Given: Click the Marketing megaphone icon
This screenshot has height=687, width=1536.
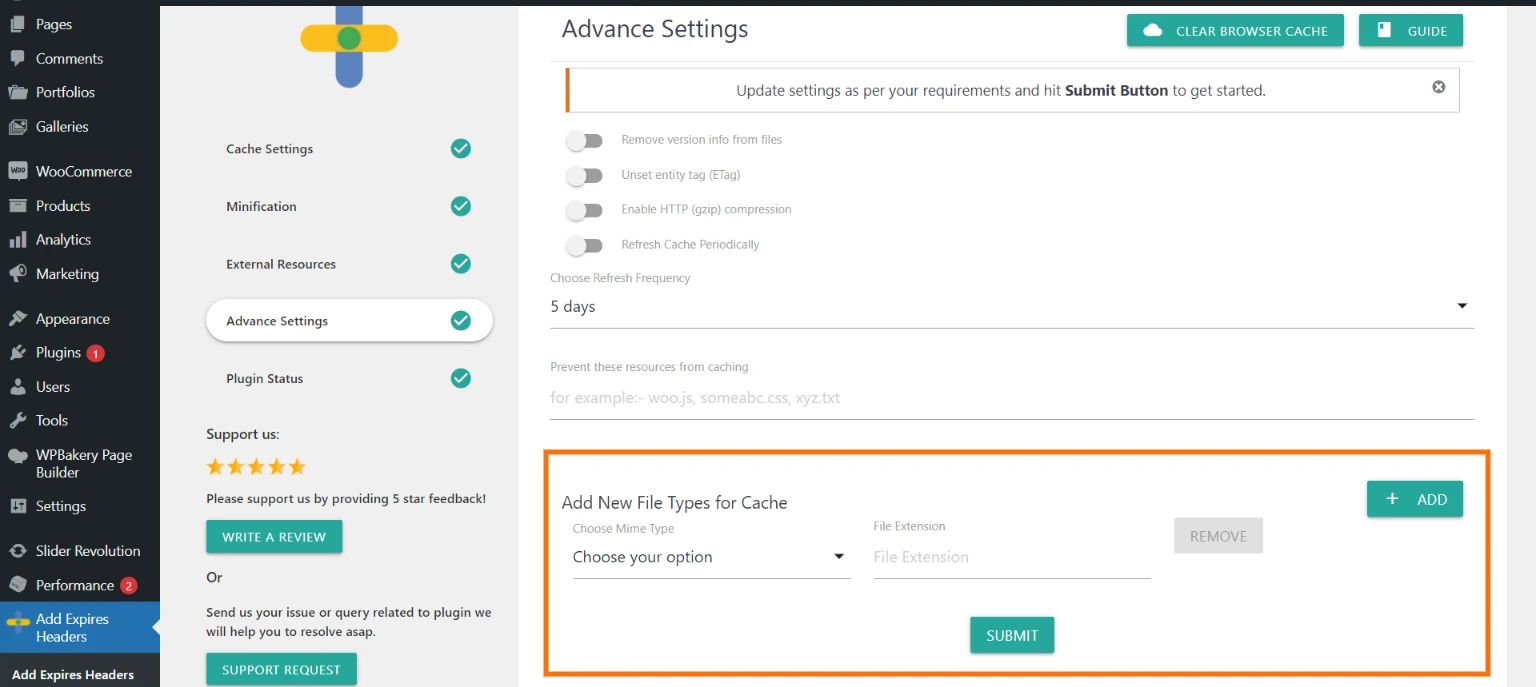Looking at the screenshot, I should coord(17,274).
